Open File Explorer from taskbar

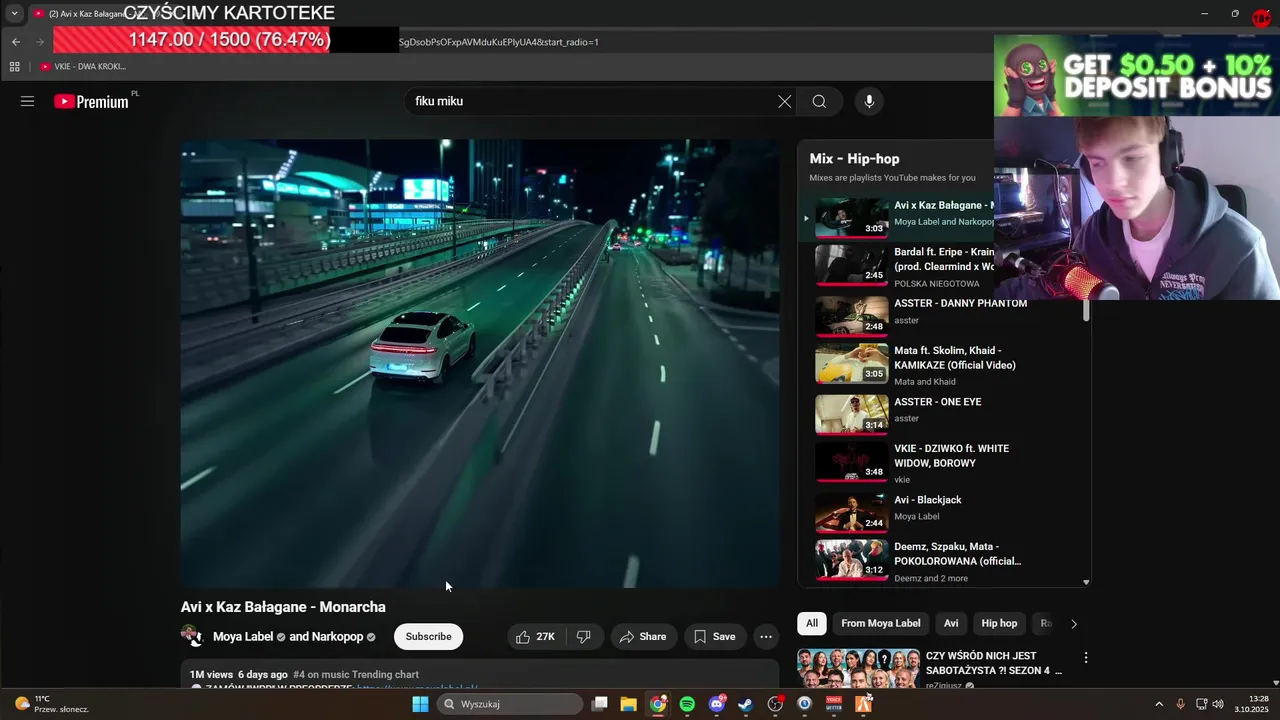(629, 704)
